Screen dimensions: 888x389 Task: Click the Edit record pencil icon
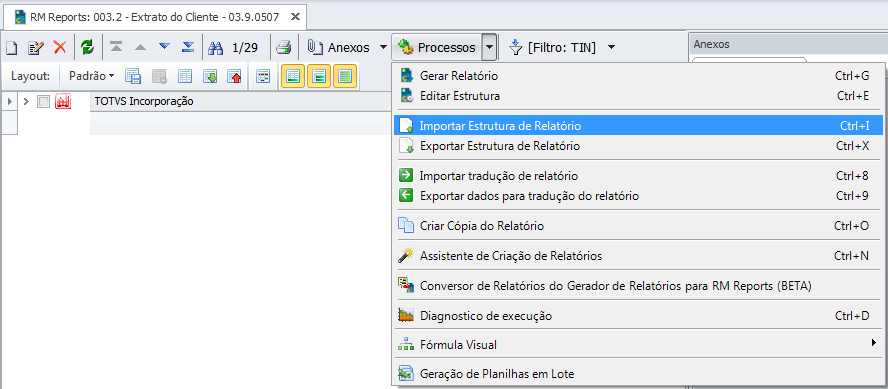36,48
